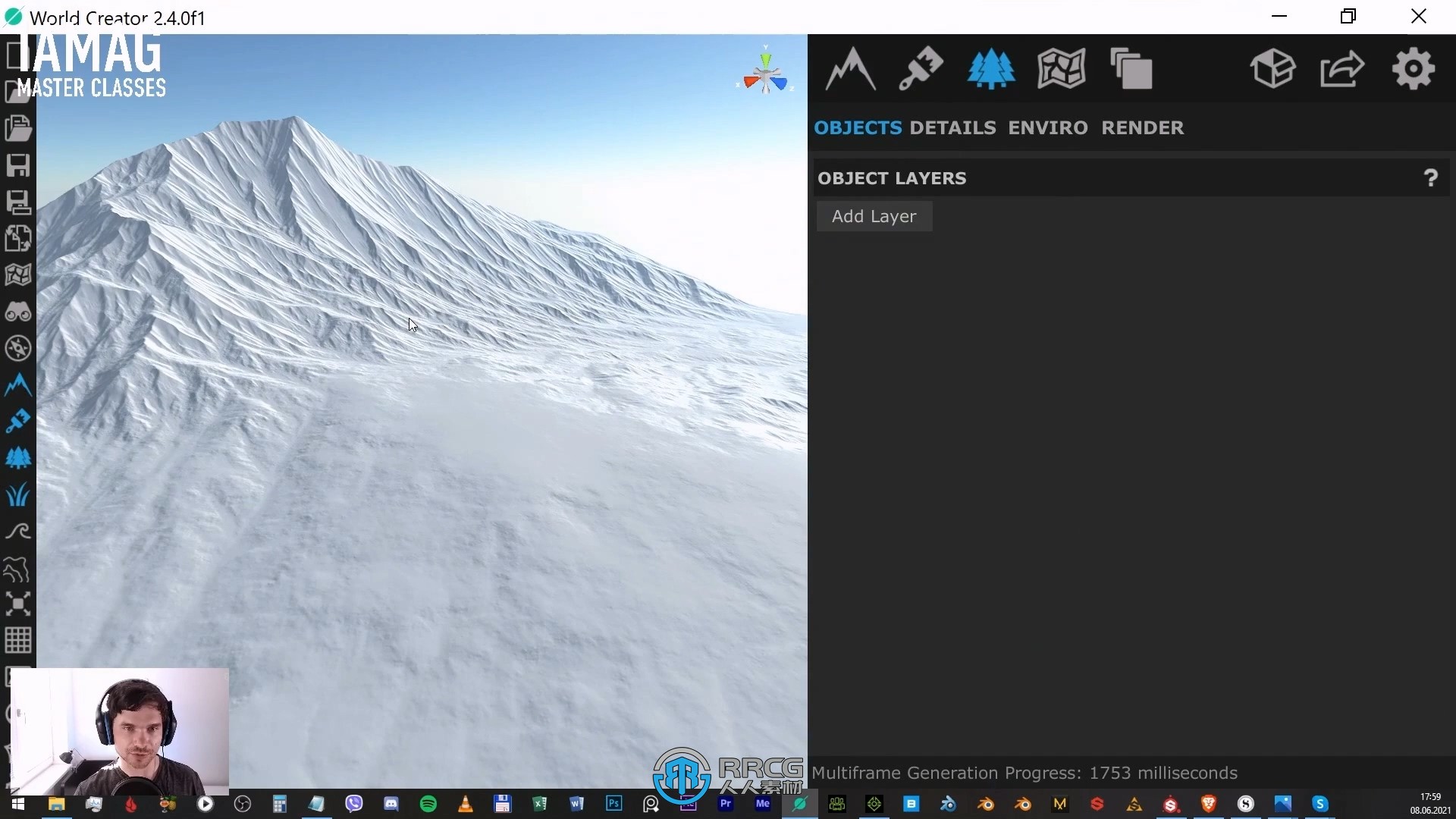
Task: Click the save-as disk icon in left sidebar
Action: [18, 202]
